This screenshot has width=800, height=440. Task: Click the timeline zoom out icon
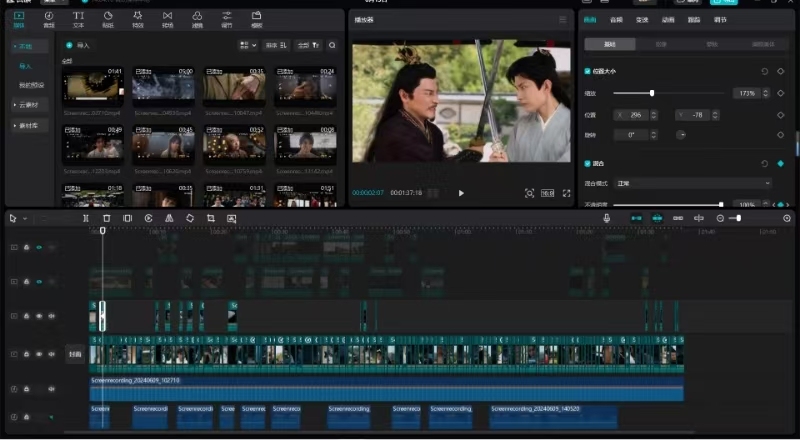[x=720, y=218]
